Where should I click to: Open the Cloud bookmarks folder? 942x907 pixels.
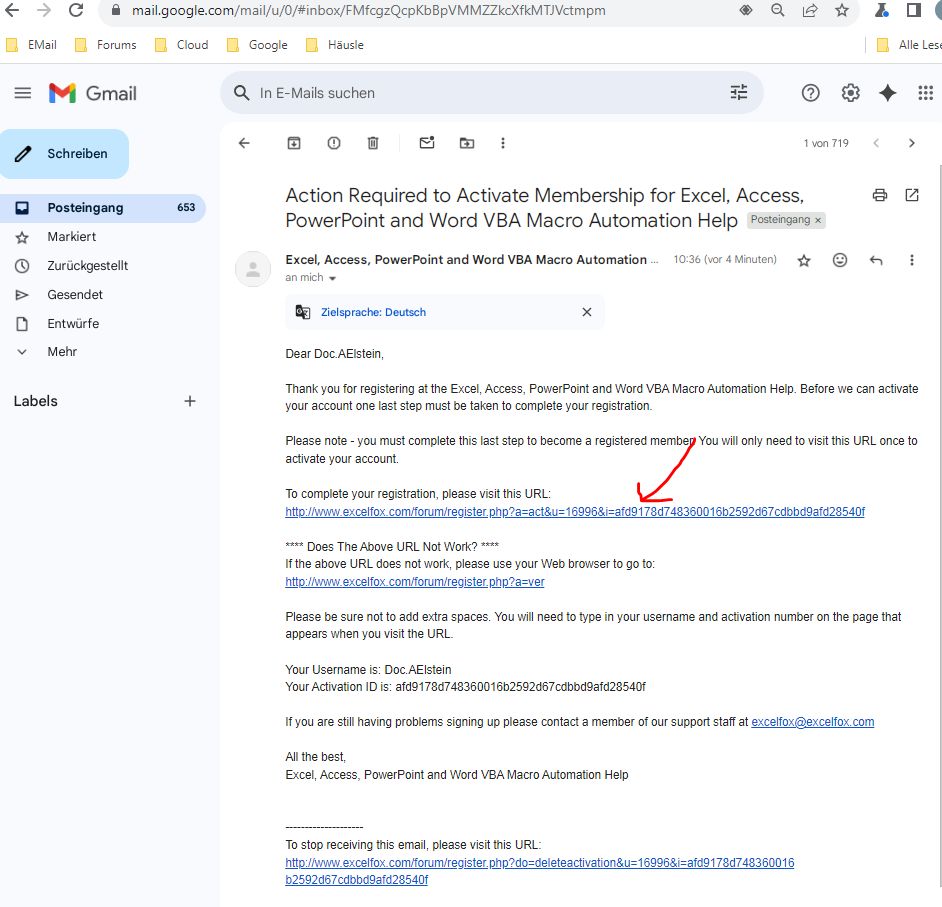coord(181,45)
